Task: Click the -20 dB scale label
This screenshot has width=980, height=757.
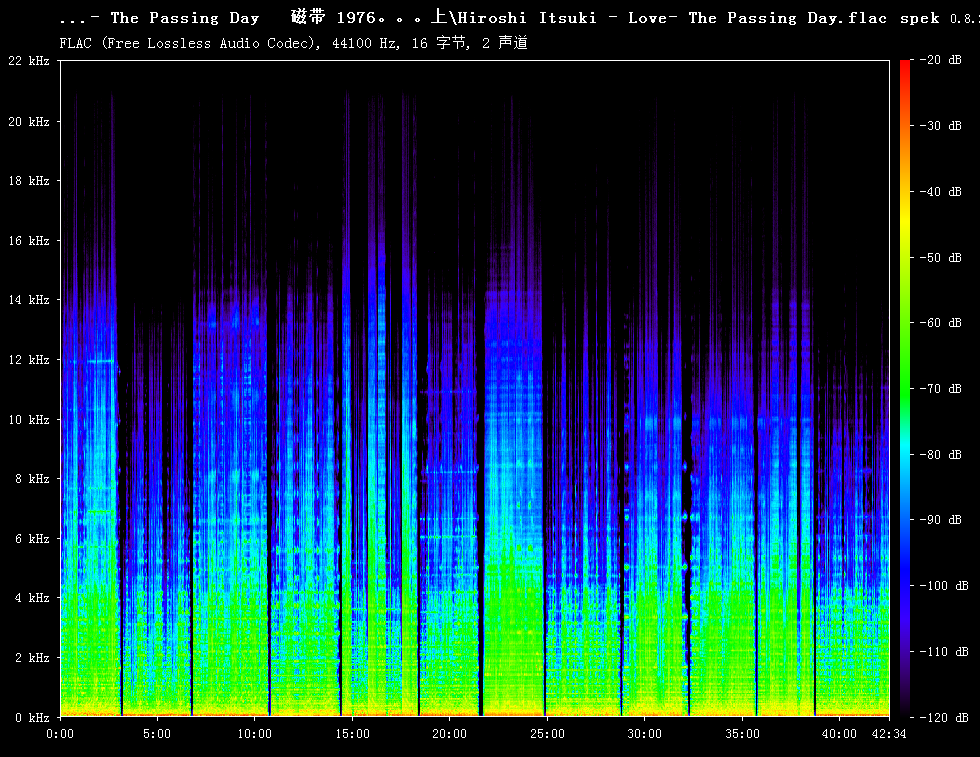Action: [941, 60]
